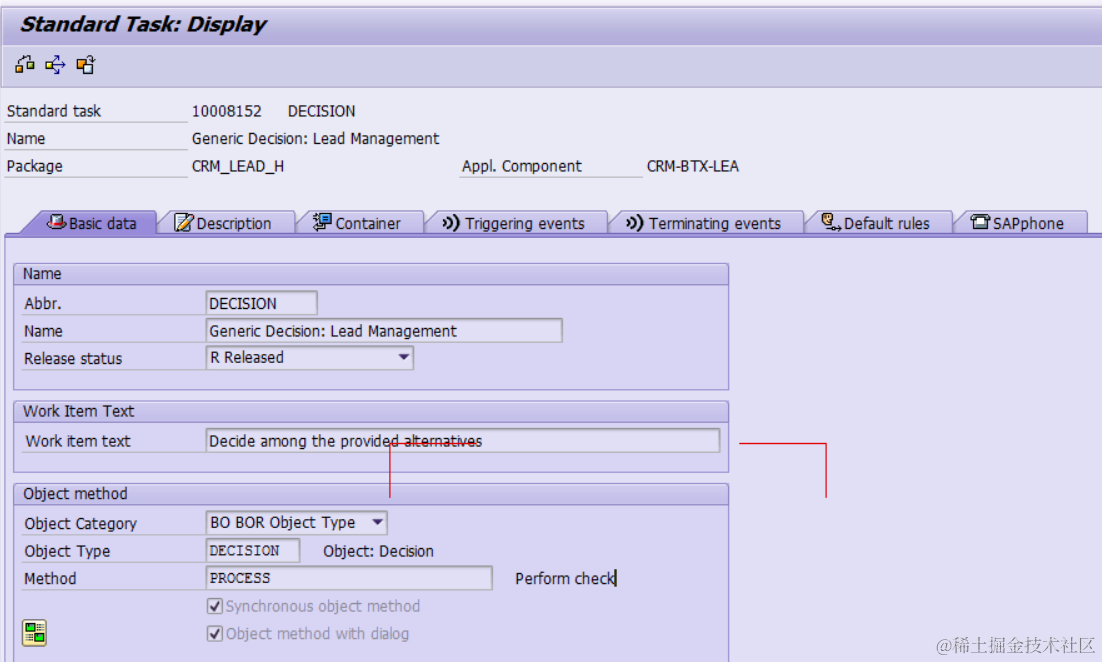Open the SAPphone tab
The width and height of the screenshot is (1102, 662).
[x=1018, y=223]
